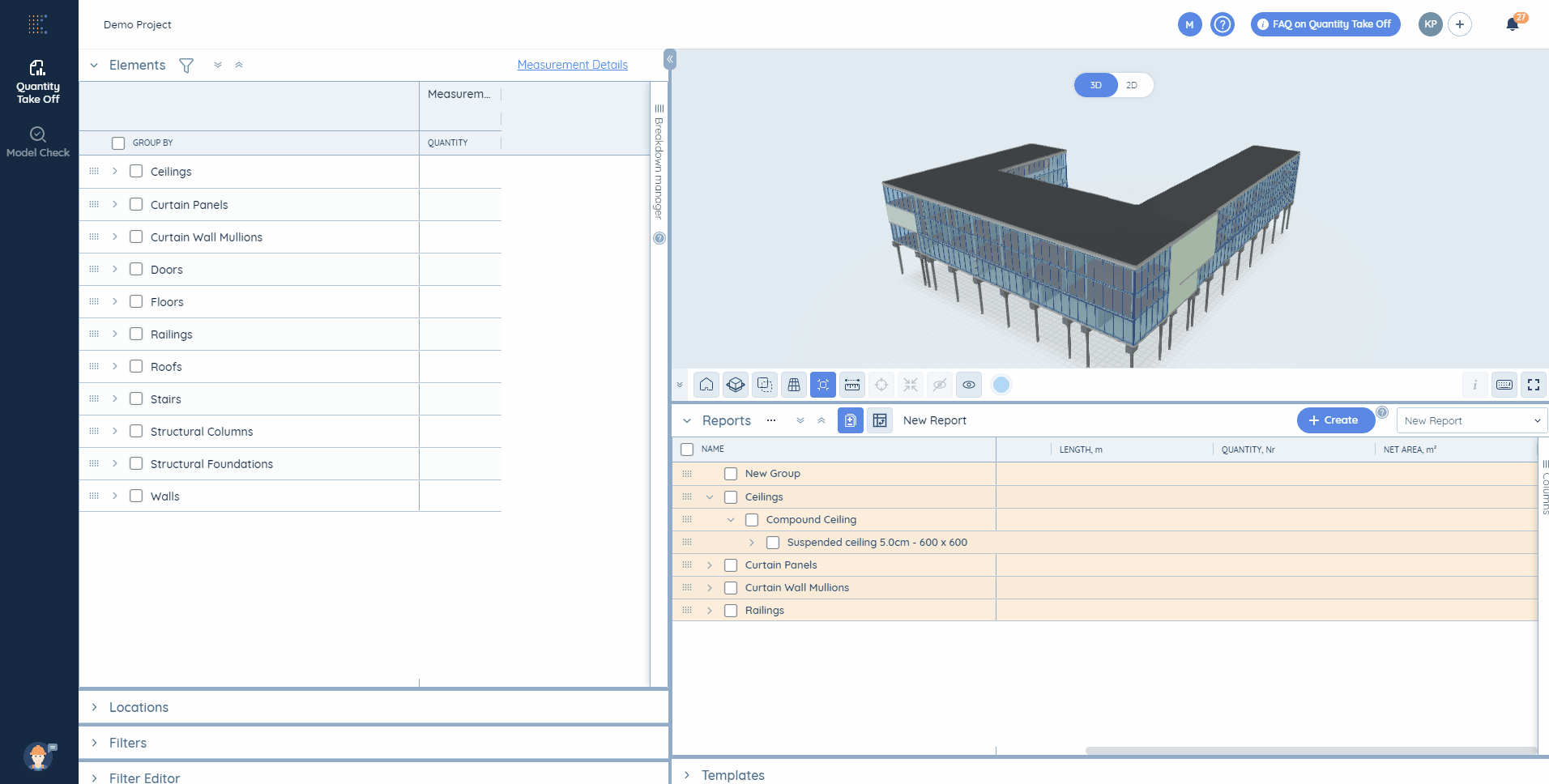Image resolution: width=1549 pixels, height=784 pixels.
Task: Collapse the Ceilings report group
Action: pyautogui.click(x=710, y=497)
